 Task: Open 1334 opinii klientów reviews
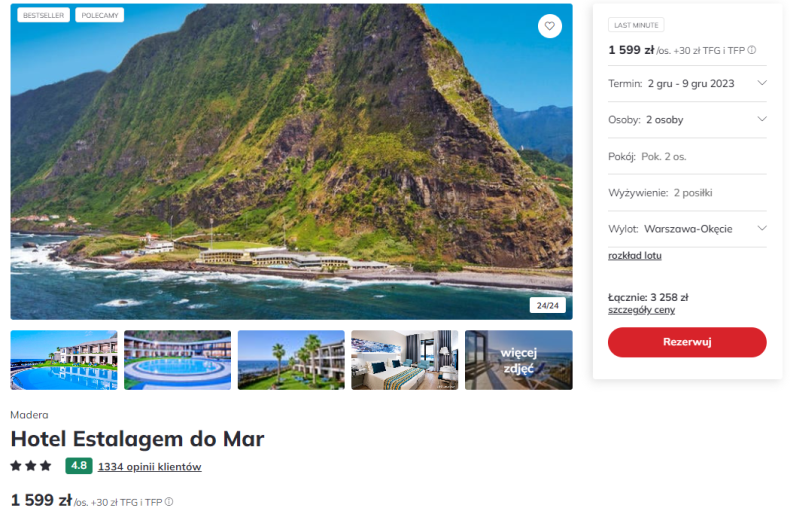150,467
